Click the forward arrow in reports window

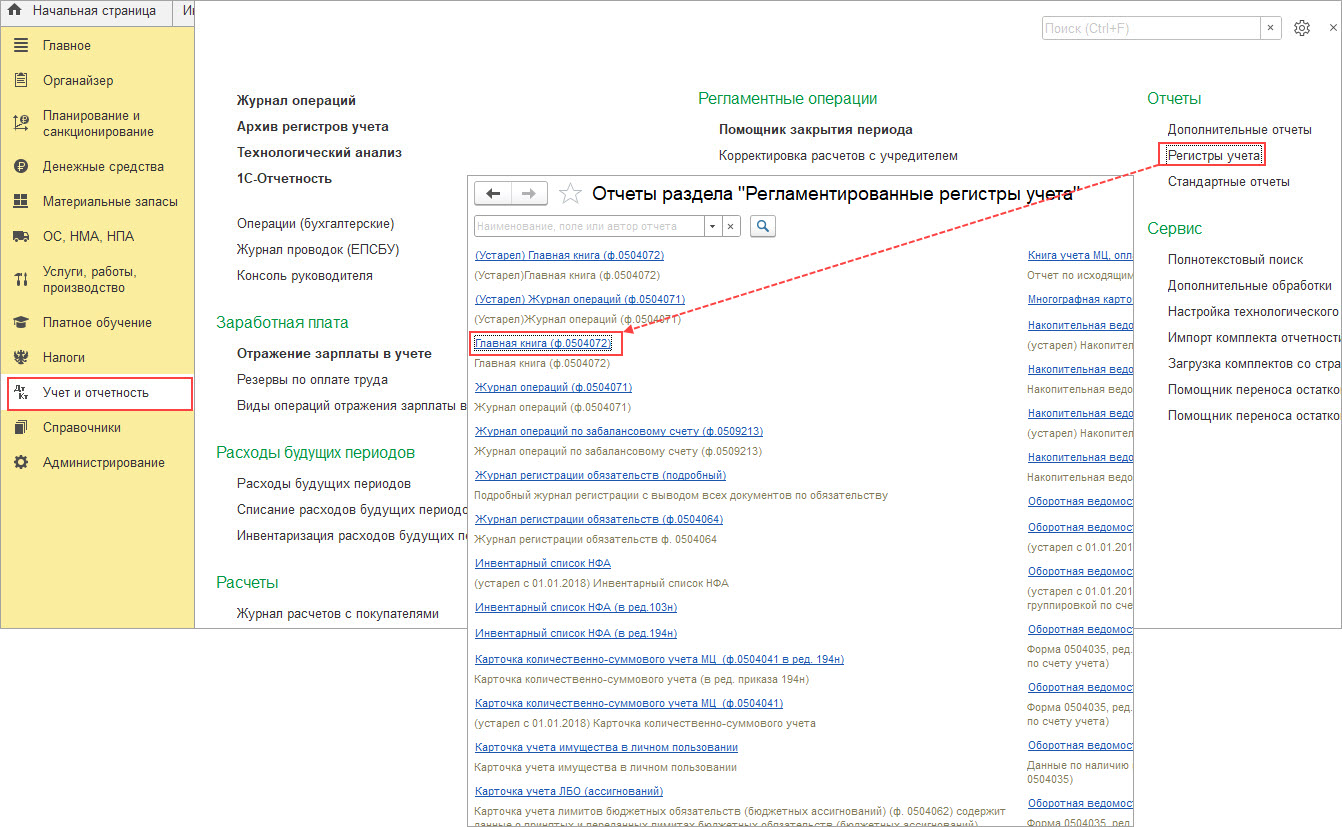tap(529, 193)
